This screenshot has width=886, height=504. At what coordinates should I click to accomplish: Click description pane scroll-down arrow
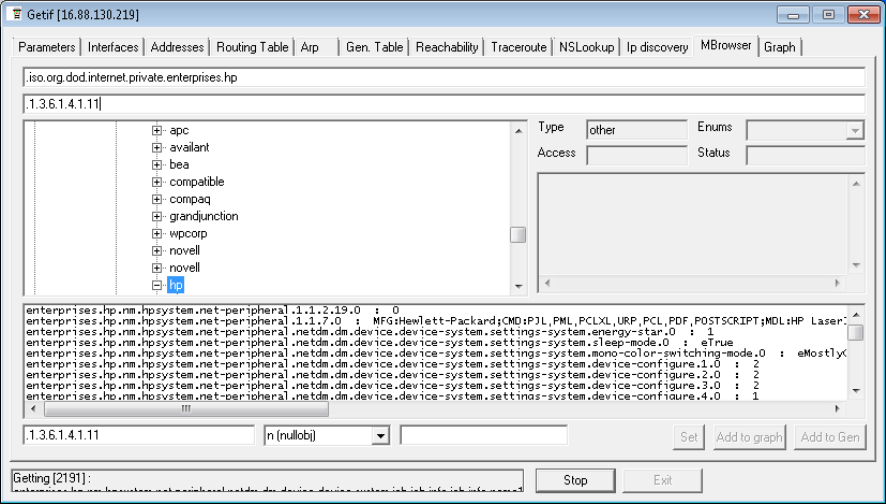[856, 265]
